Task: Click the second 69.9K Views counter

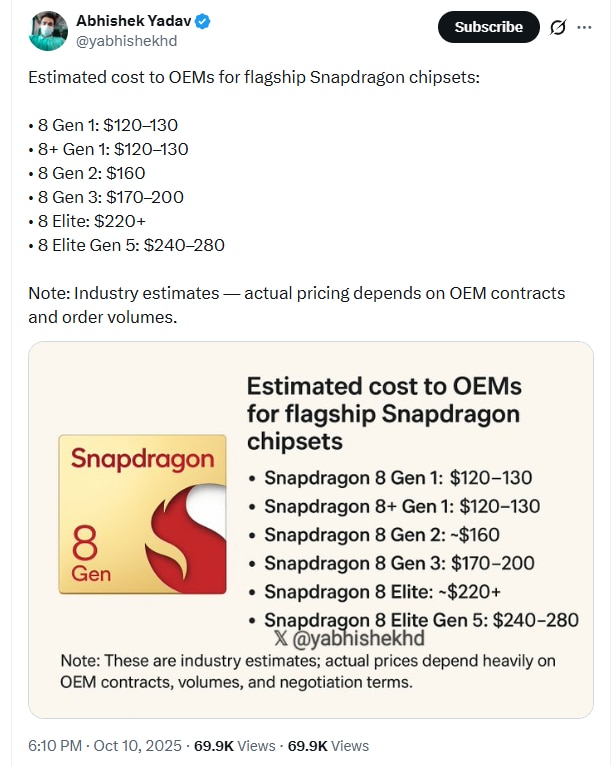Action: (x=328, y=745)
